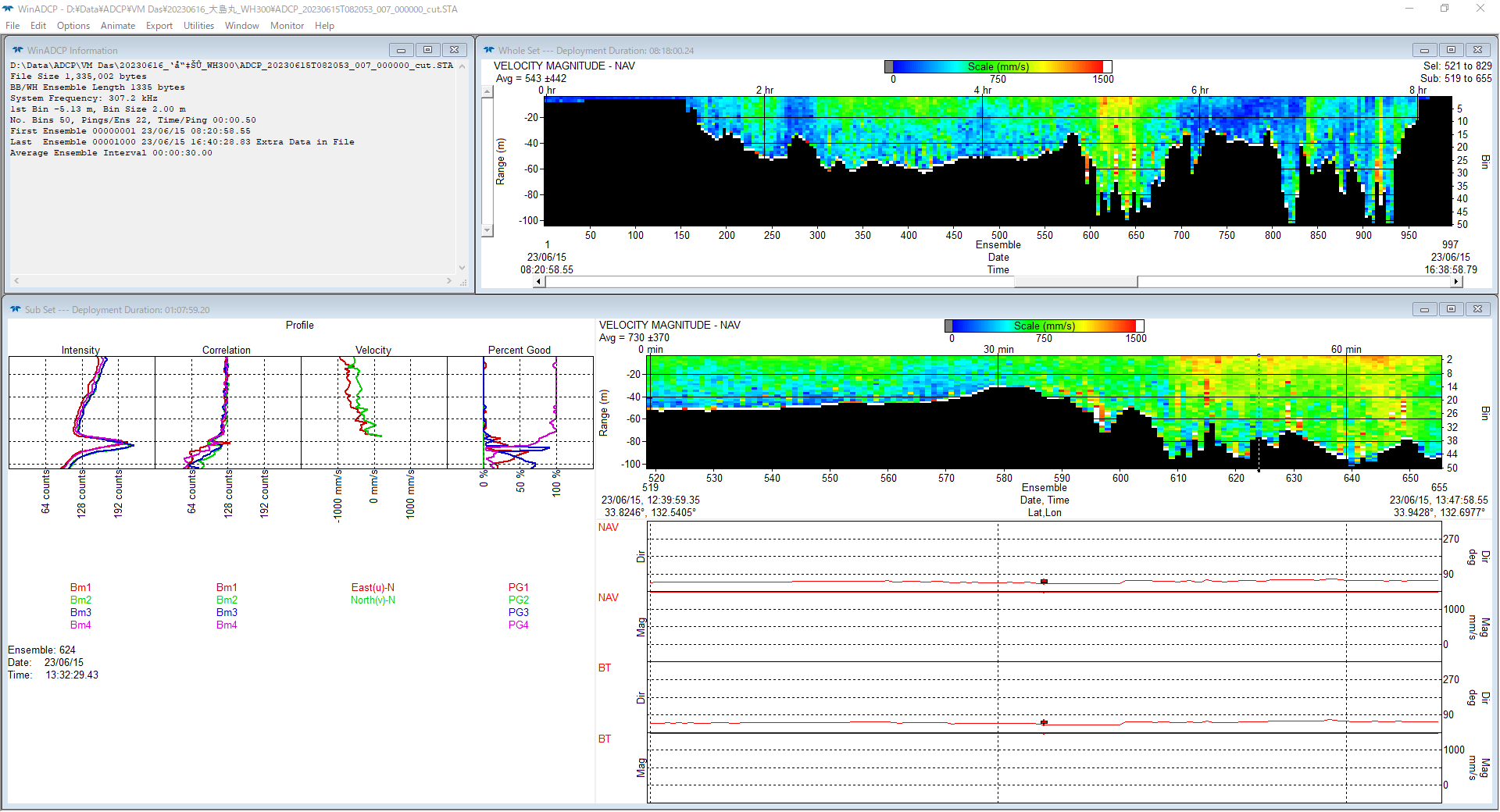Expand the Options menu
1500x812 pixels.
click(x=73, y=26)
